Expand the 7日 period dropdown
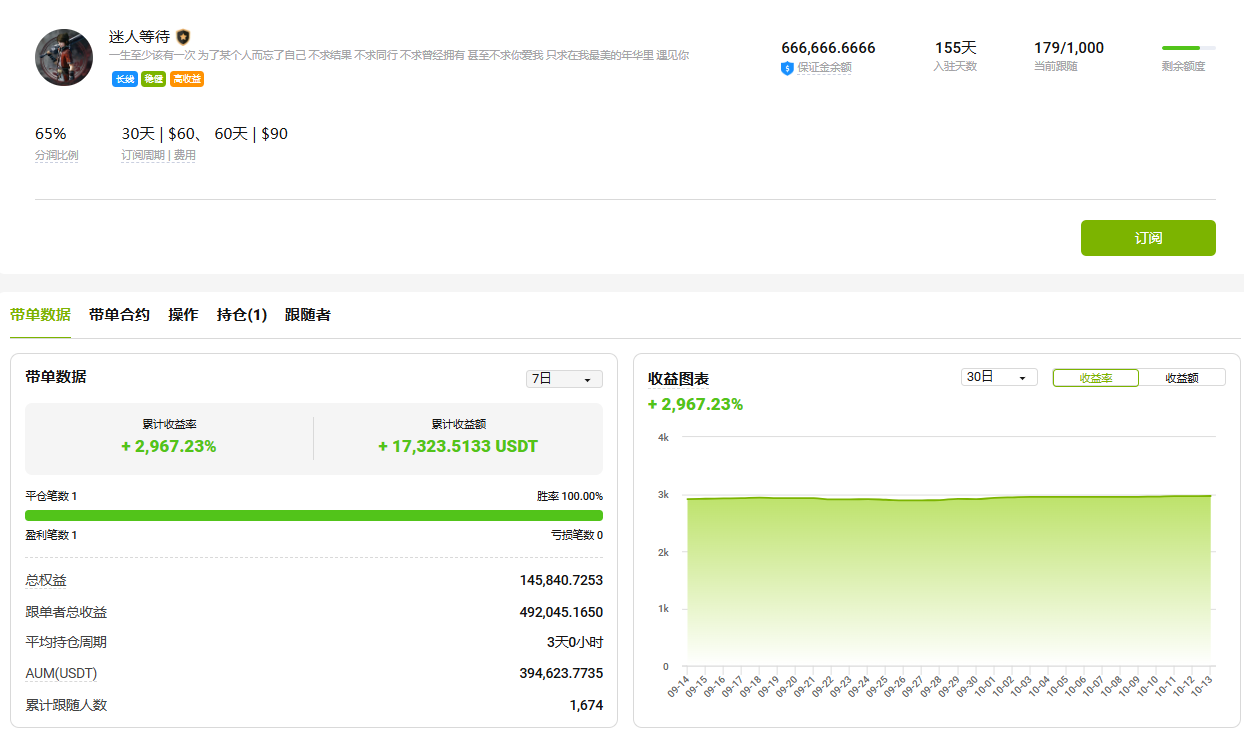 coord(564,379)
